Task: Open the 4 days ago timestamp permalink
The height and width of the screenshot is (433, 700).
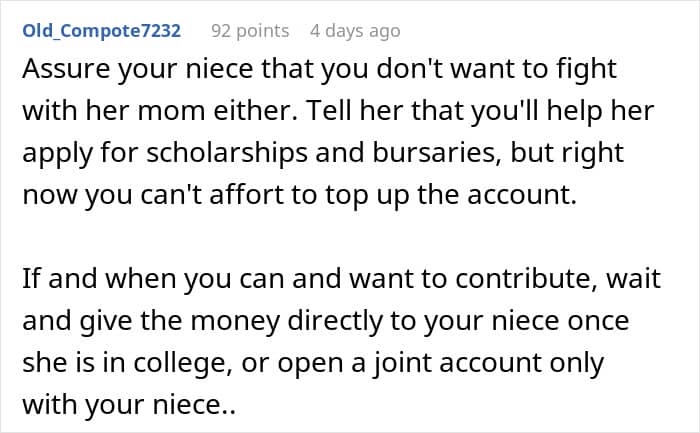Action: pyautogui.click(x=355, y=31)
